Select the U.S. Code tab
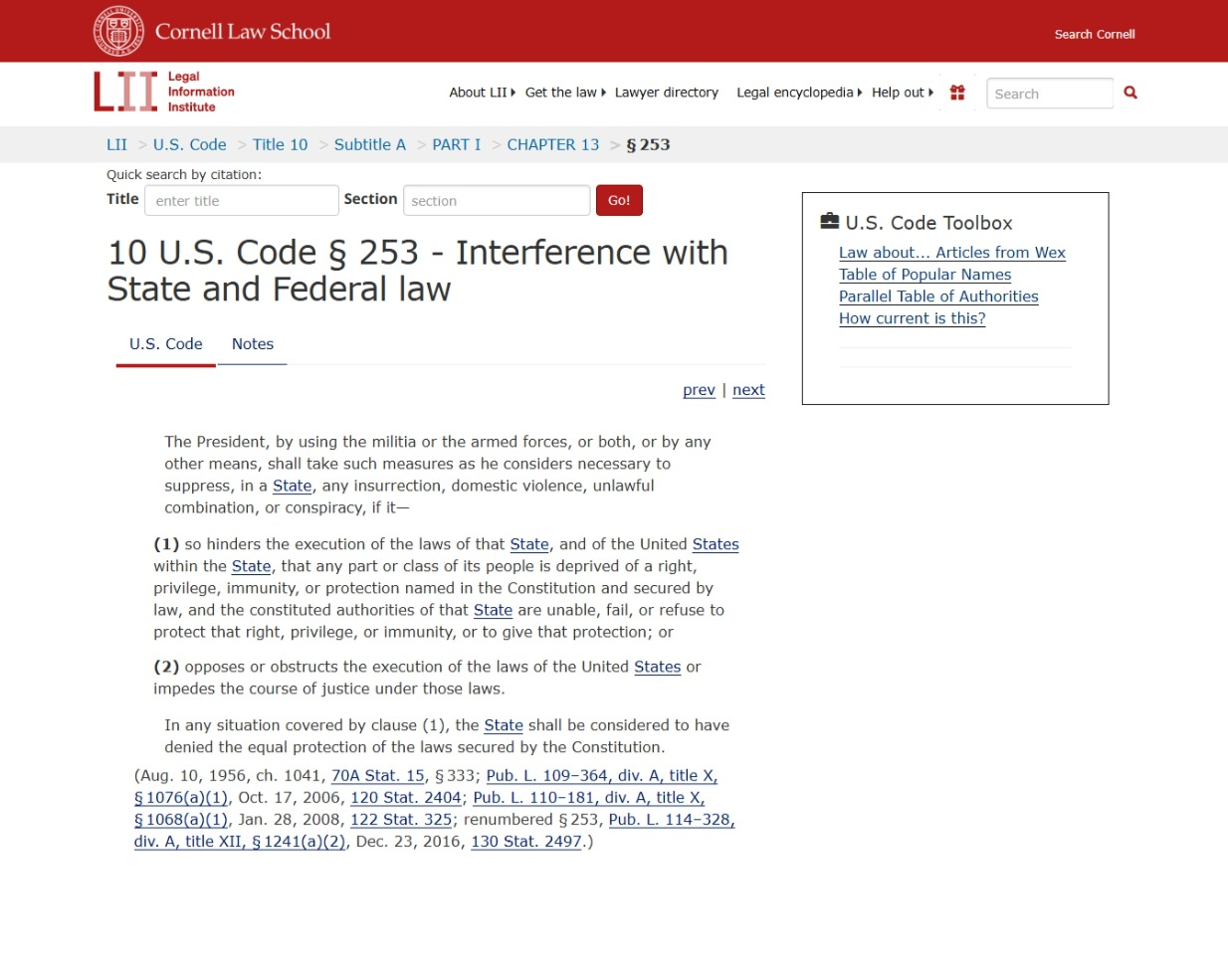This screenshot has width=1228, height=980. pos(165,344)
